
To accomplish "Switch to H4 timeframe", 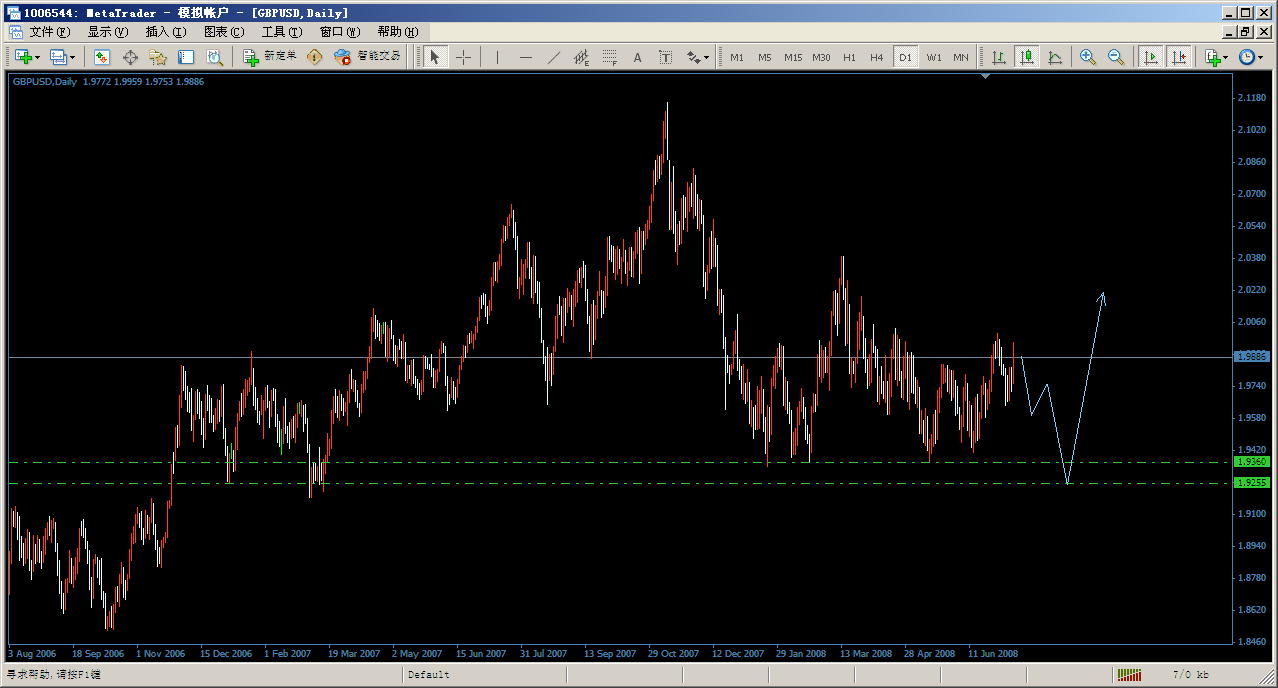I will [877, 57].
